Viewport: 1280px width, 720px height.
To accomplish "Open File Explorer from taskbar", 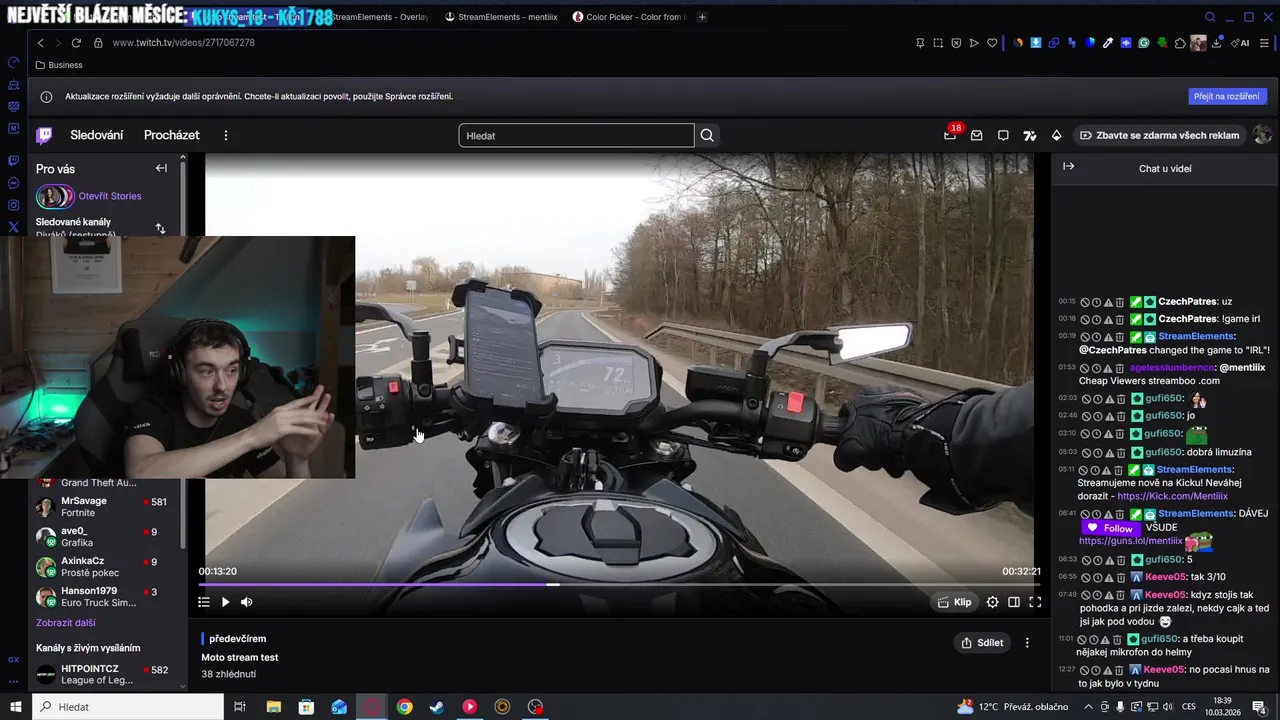I will pos(273,707).
